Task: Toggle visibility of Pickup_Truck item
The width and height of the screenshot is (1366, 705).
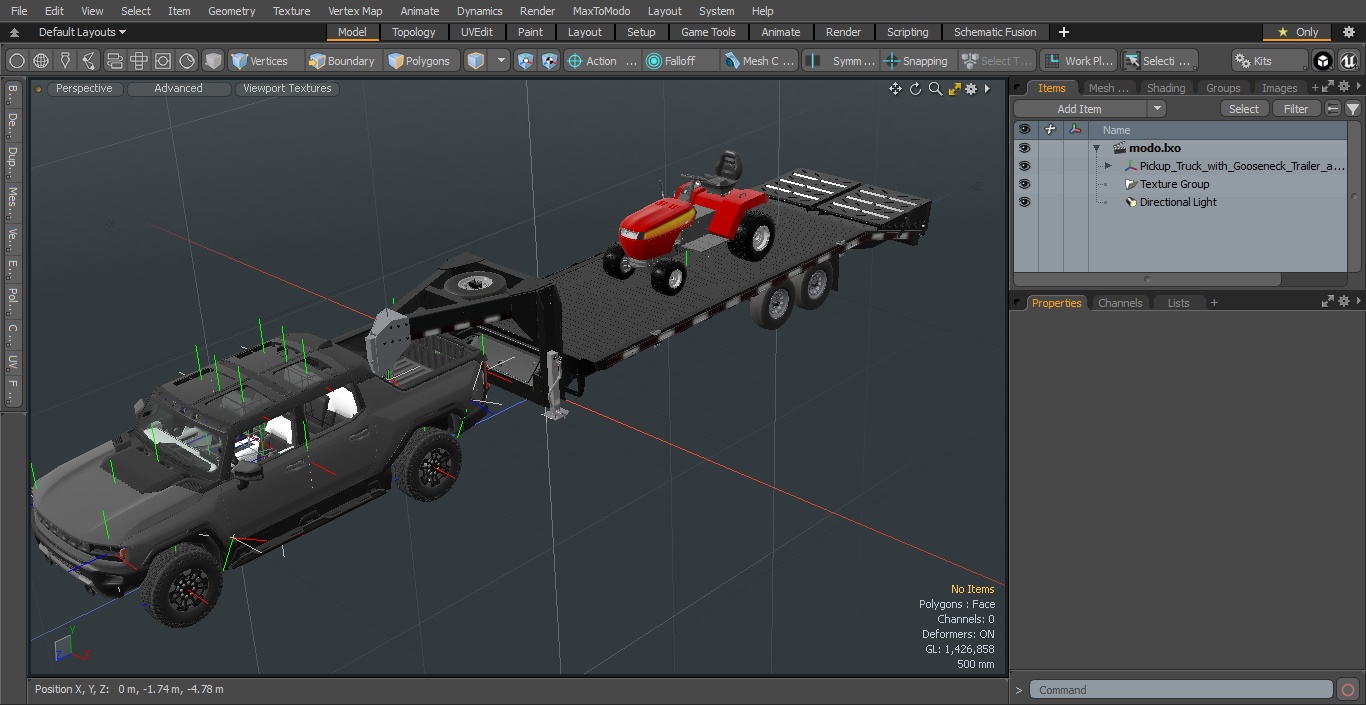Action: click(x=1024, y=166)
